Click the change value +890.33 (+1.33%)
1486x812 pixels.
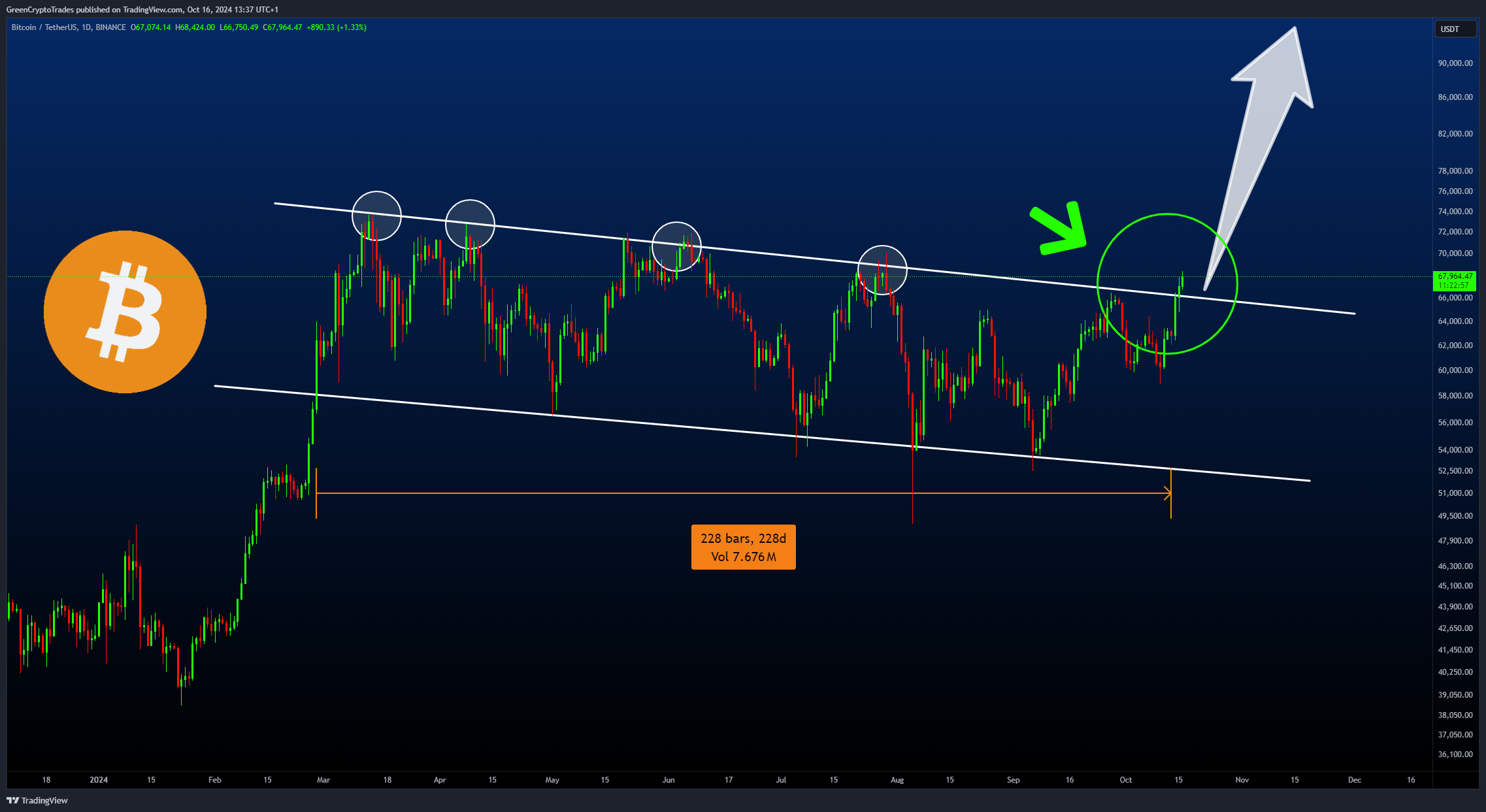click(337, 27)
